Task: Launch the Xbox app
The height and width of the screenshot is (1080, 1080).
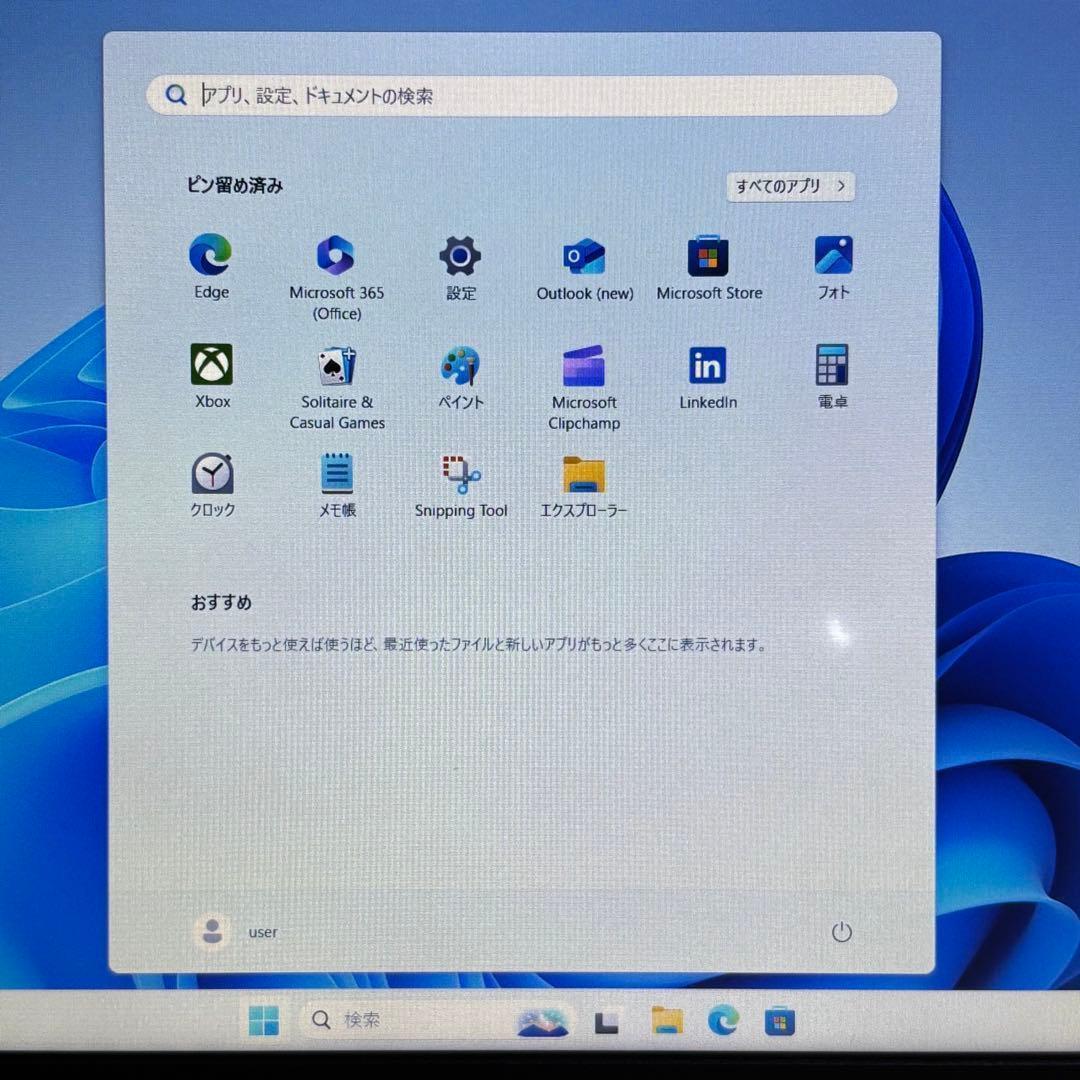Action: 211,364
